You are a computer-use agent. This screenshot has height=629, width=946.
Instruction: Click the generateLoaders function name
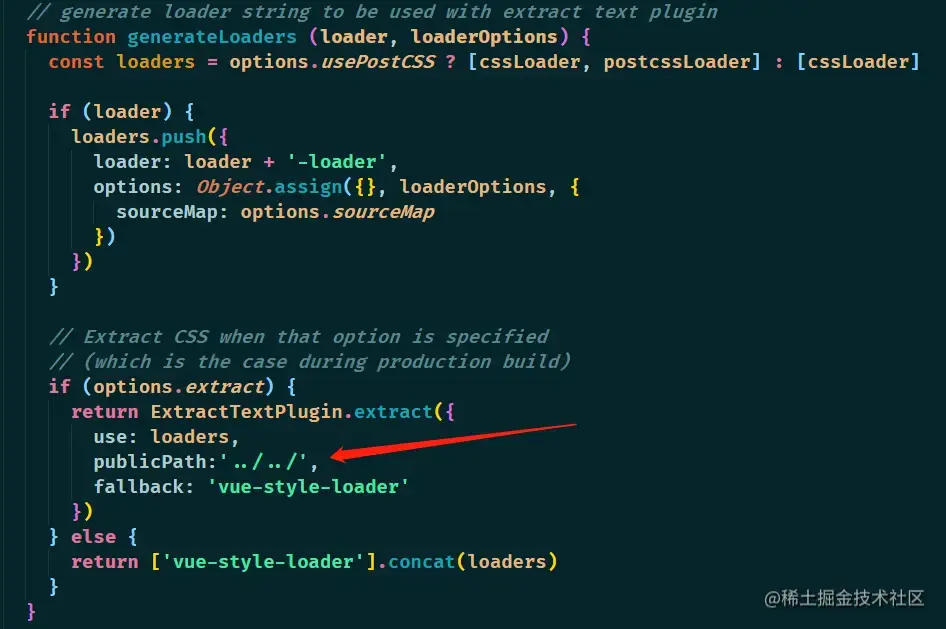tap(212, 37)
